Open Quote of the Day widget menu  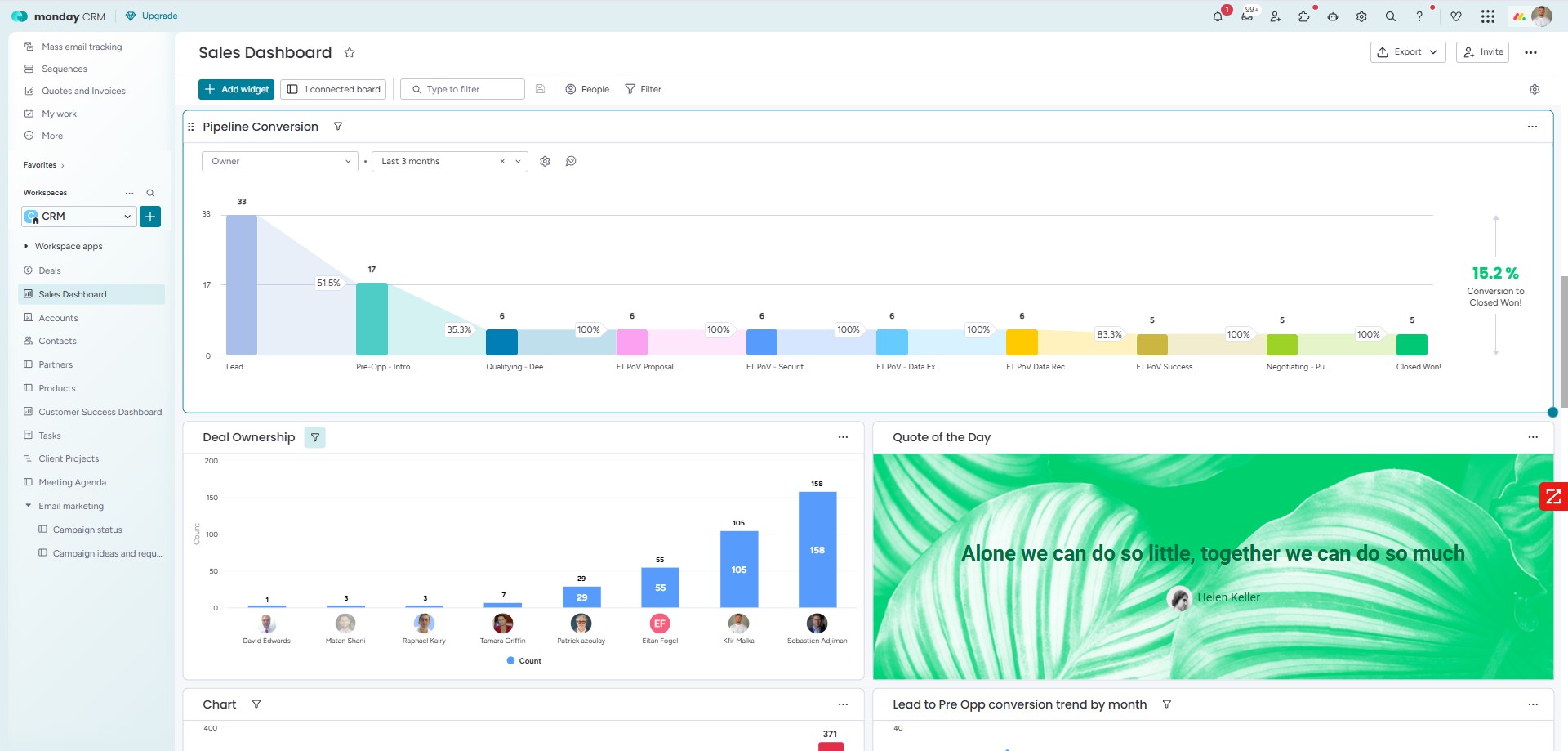coord(1533,437)
